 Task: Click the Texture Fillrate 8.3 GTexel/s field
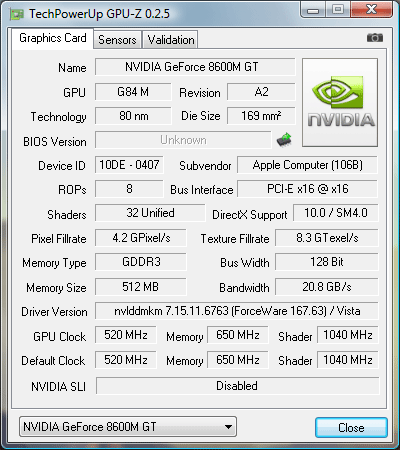327,238
